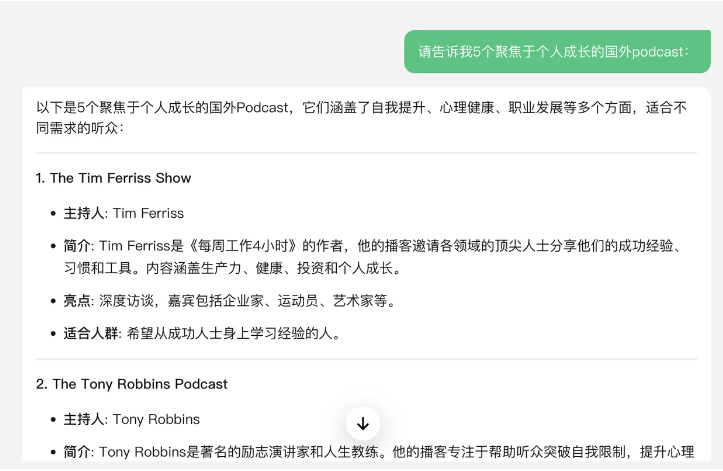Click heading "2. The Tony Robbins Podcast"

click(x=132, y=384)
